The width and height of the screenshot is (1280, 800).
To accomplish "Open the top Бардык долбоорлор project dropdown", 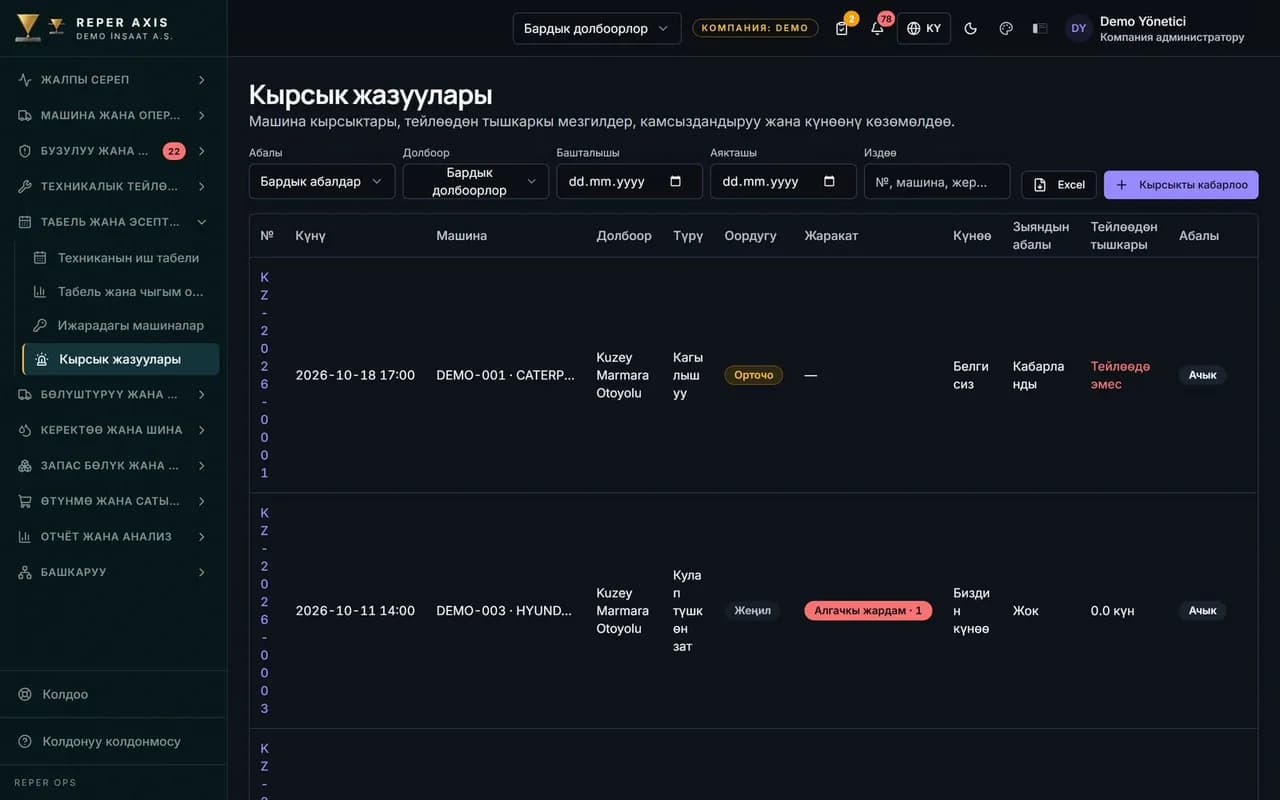I will tap(597, 28).
